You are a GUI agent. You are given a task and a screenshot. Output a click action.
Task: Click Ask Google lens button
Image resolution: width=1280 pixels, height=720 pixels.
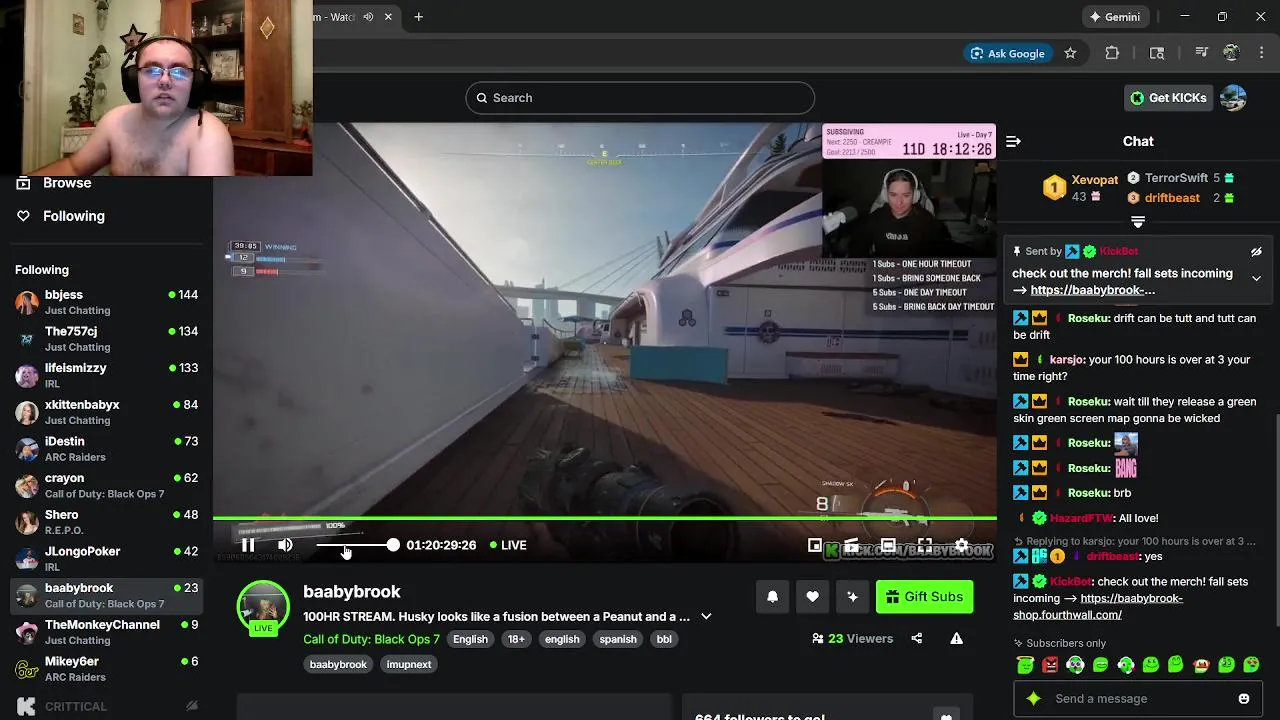pos(1006,54)
